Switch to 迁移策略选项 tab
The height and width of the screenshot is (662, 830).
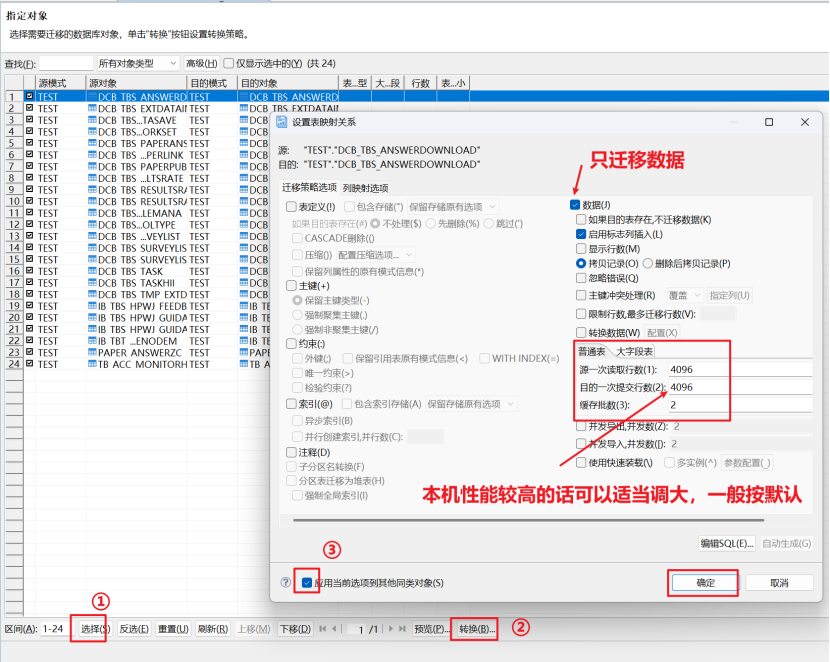[x=309, y=188]
